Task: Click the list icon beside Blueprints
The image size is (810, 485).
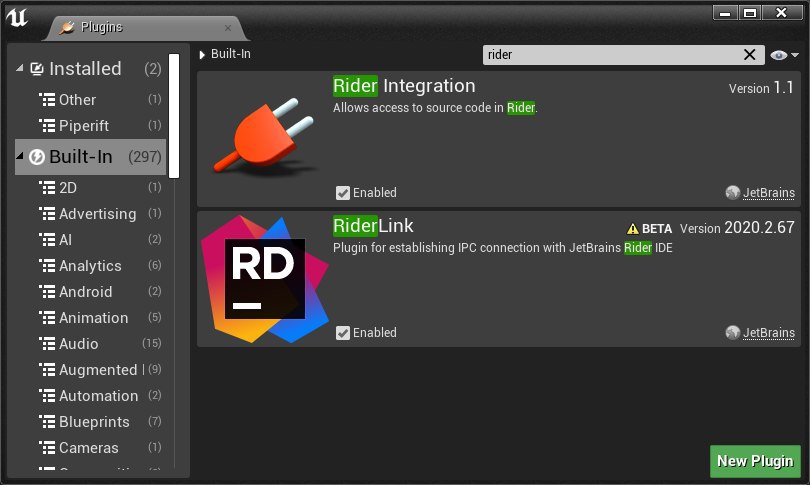Action: 47,421
